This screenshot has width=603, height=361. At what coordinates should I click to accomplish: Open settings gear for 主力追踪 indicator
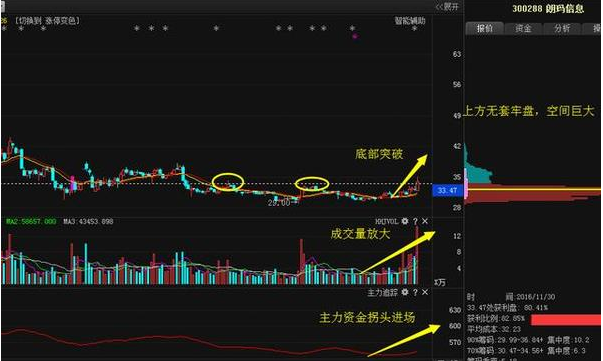(405, 292)
